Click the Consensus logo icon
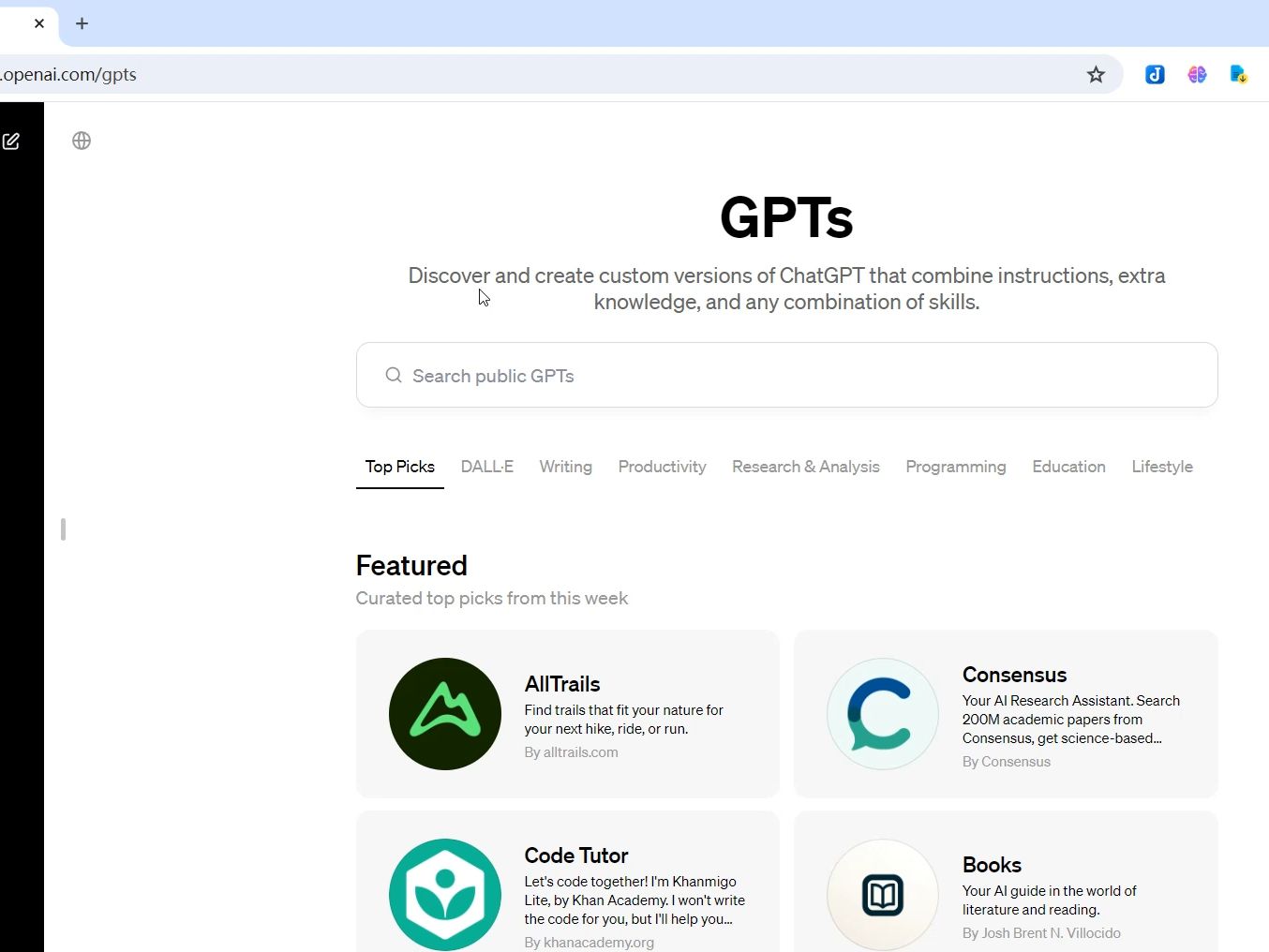This screenshot has height=952, width=1269. point(883,714)
